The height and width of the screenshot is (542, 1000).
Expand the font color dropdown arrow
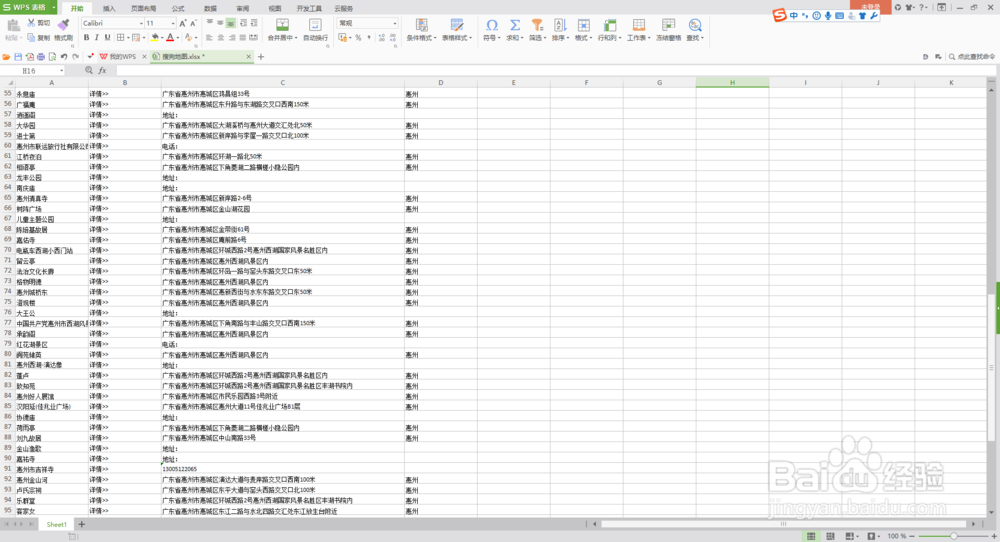pos(177,38)
